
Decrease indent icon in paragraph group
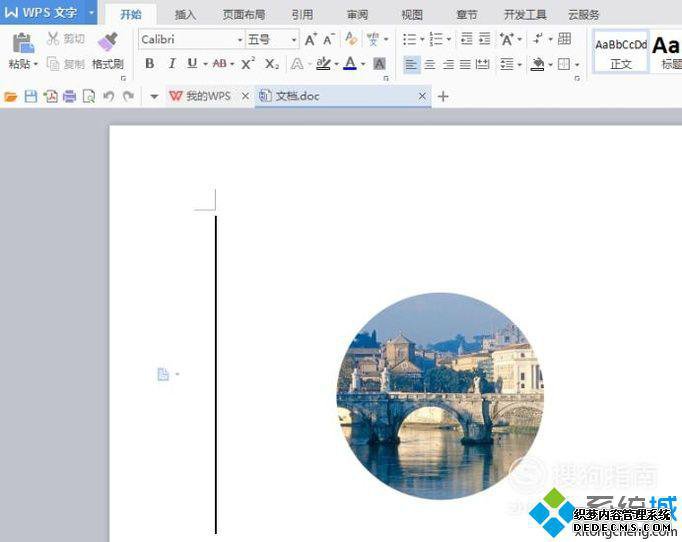point(466,39)
